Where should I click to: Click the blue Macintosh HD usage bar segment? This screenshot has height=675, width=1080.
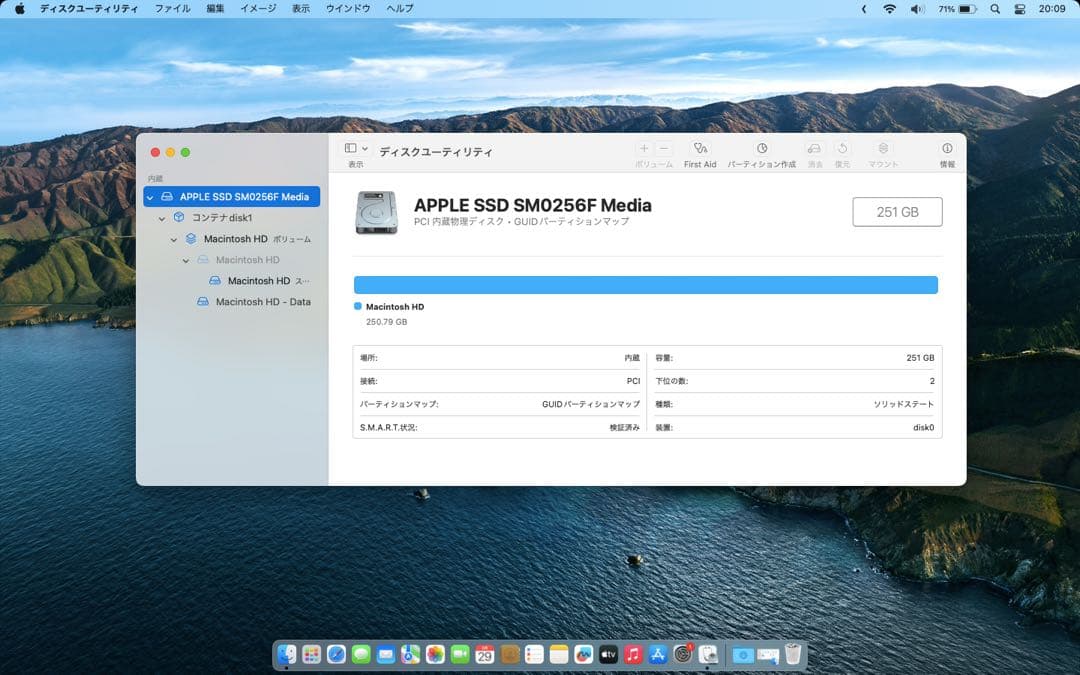[645, 284]
